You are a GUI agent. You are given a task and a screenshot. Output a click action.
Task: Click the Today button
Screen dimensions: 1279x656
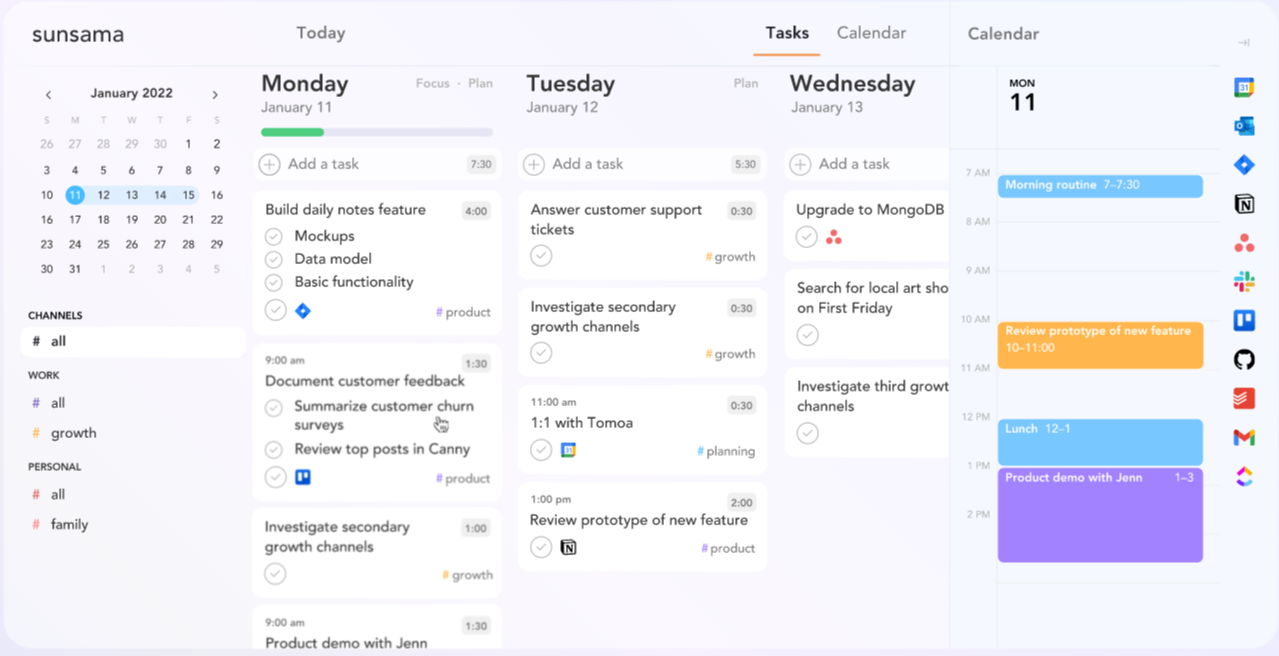[320, 33]
